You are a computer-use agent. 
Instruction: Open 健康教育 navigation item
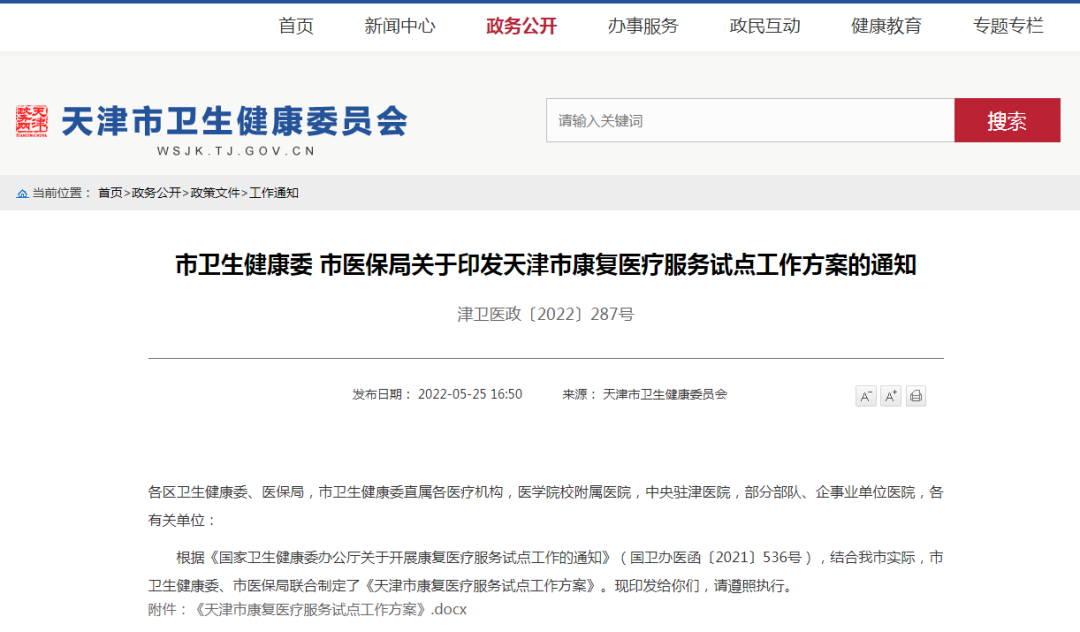tap(886, 26)
